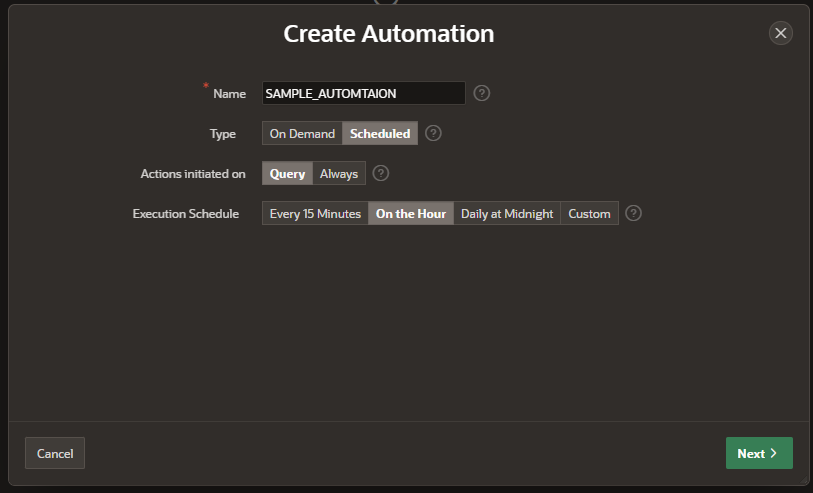Click the Create Automation dialog title

click(x=389, y=34)
